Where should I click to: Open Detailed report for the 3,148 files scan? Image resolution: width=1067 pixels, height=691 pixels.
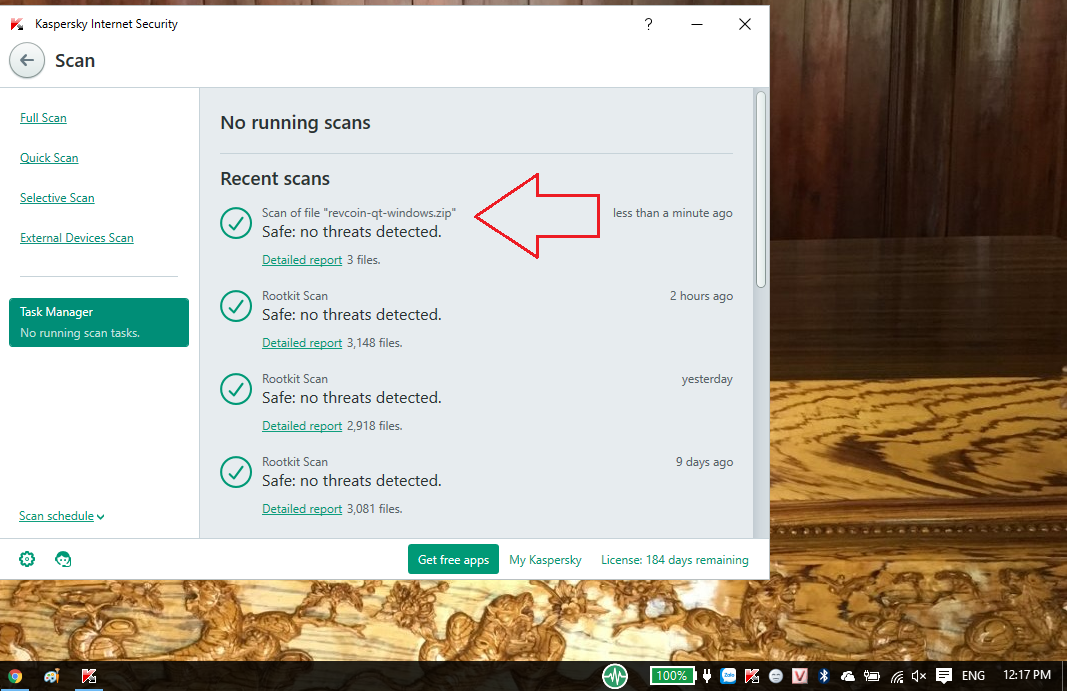[302, 343]
